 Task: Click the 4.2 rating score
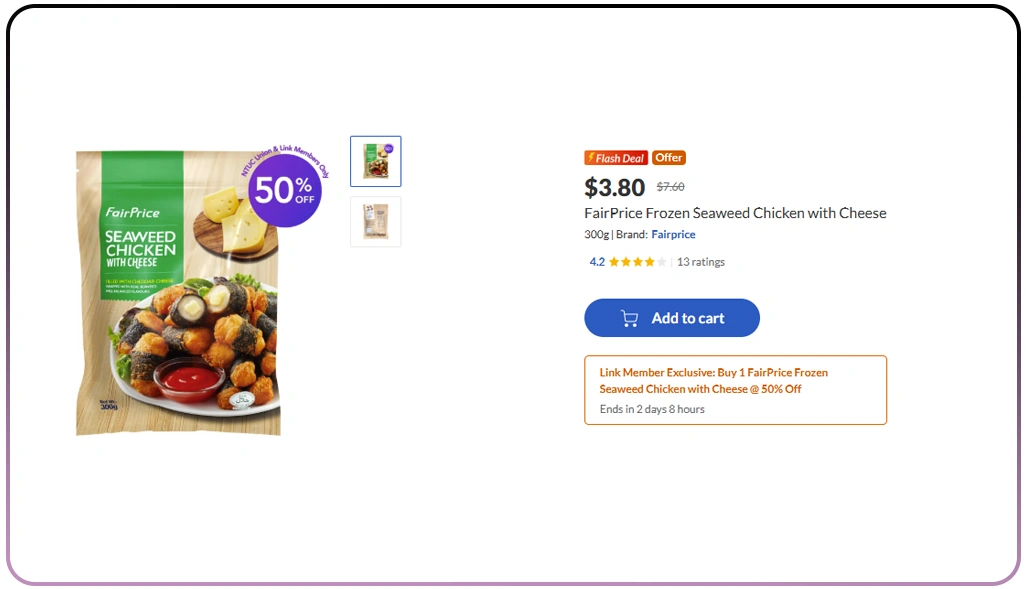click(597, 262)
